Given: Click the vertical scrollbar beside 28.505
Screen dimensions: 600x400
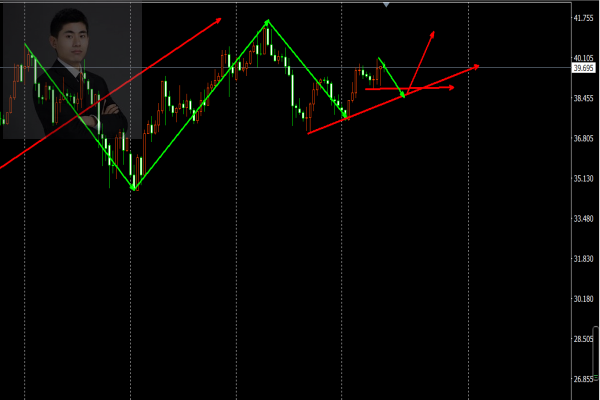Looking at the screenshot, I should click(x=596, y=352).
